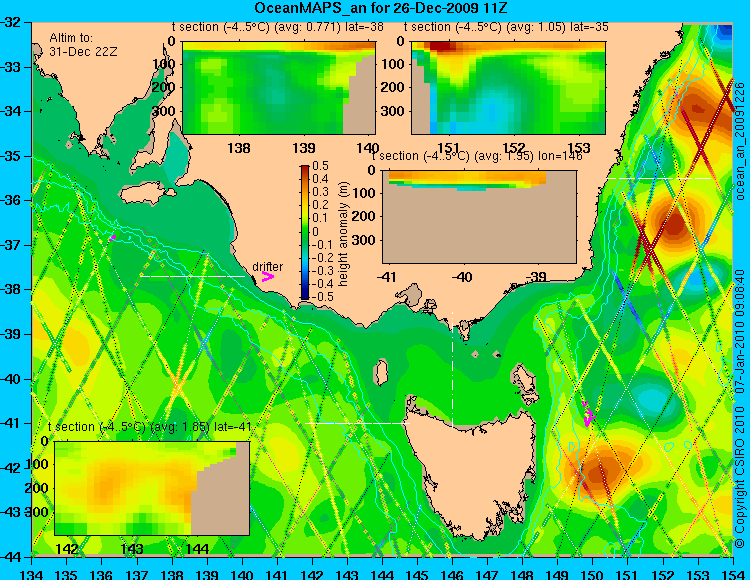Click the -40 label under the lon=146 section
Image resolution: width=750 pixels, height=580 pixels.
462,277
